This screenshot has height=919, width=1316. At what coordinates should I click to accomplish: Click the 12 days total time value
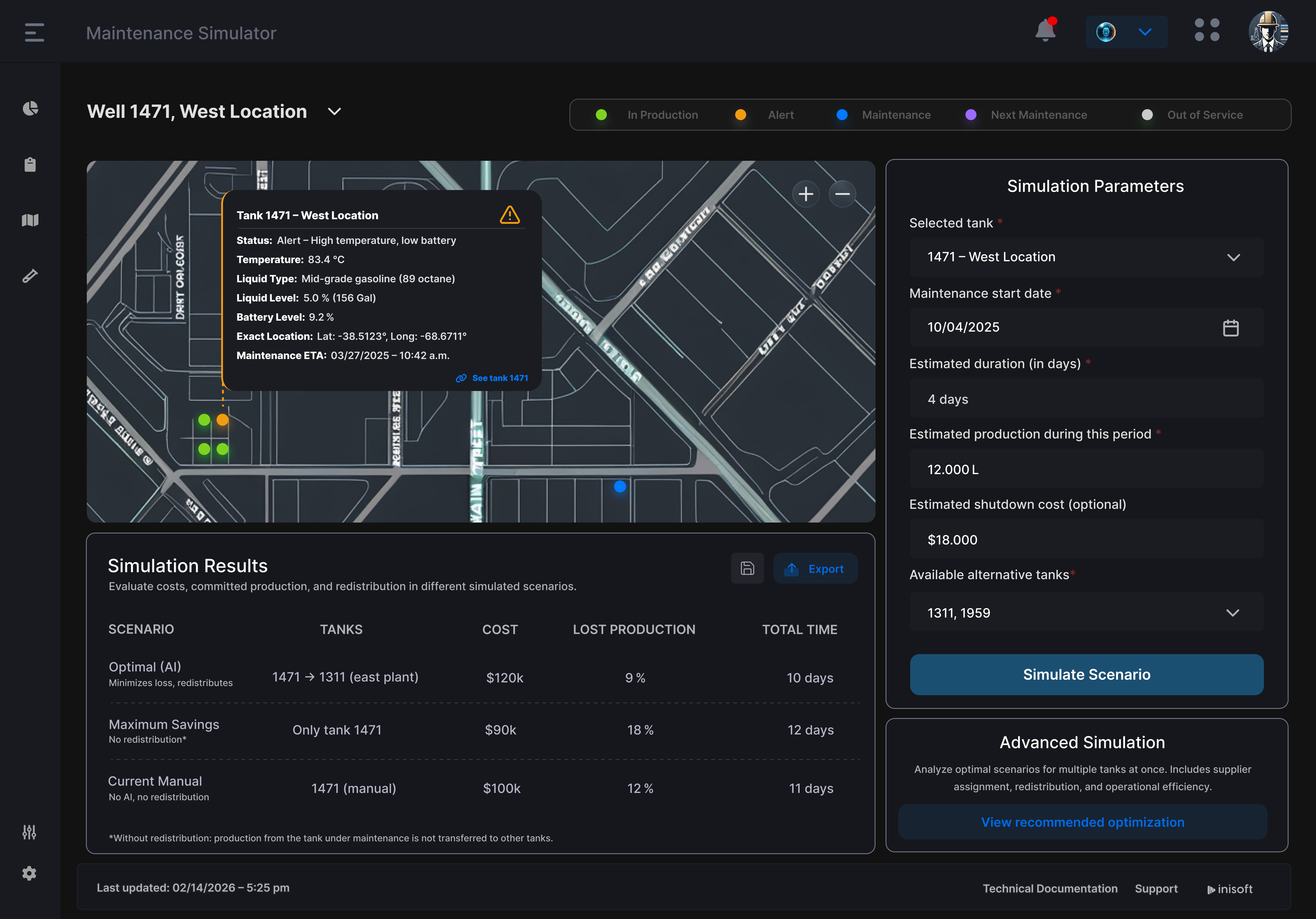[x=810, y=730]
